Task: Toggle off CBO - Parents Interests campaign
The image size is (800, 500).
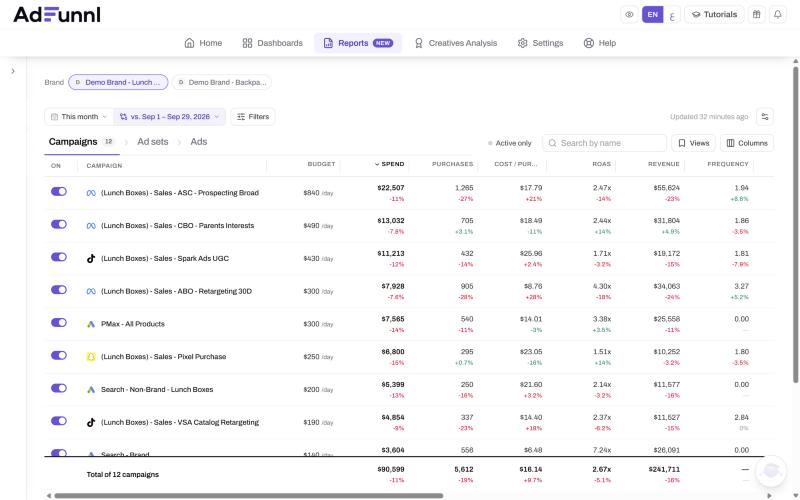Action: pos(59,224)
